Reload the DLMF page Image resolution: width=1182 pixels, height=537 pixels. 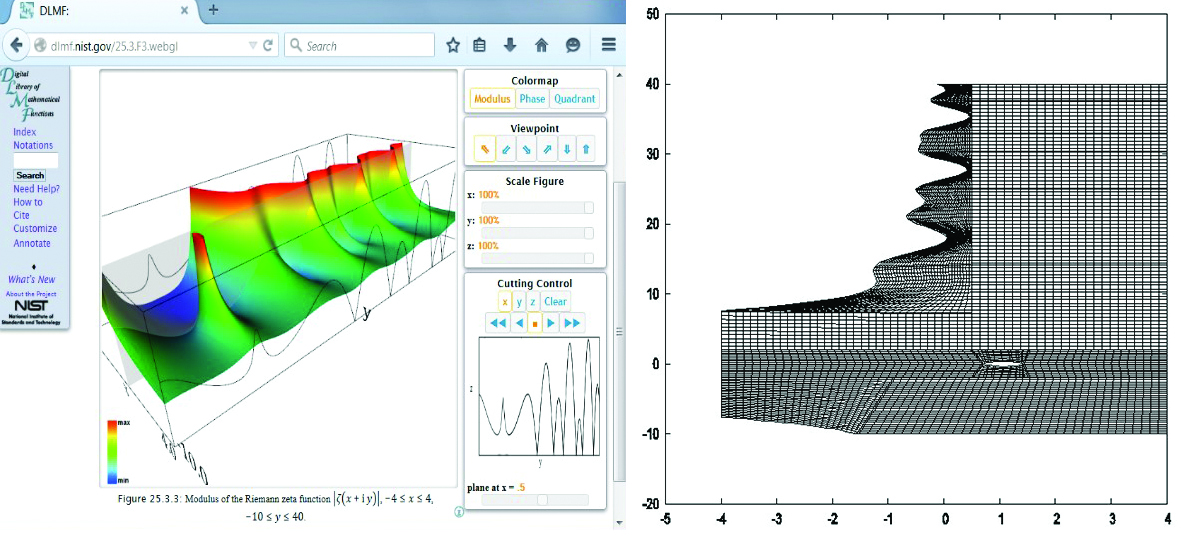coord(268,46)
